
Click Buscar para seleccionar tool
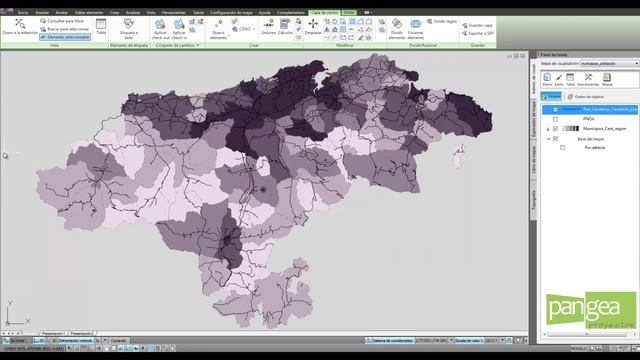pyautogui.click(x=65, y=29)
